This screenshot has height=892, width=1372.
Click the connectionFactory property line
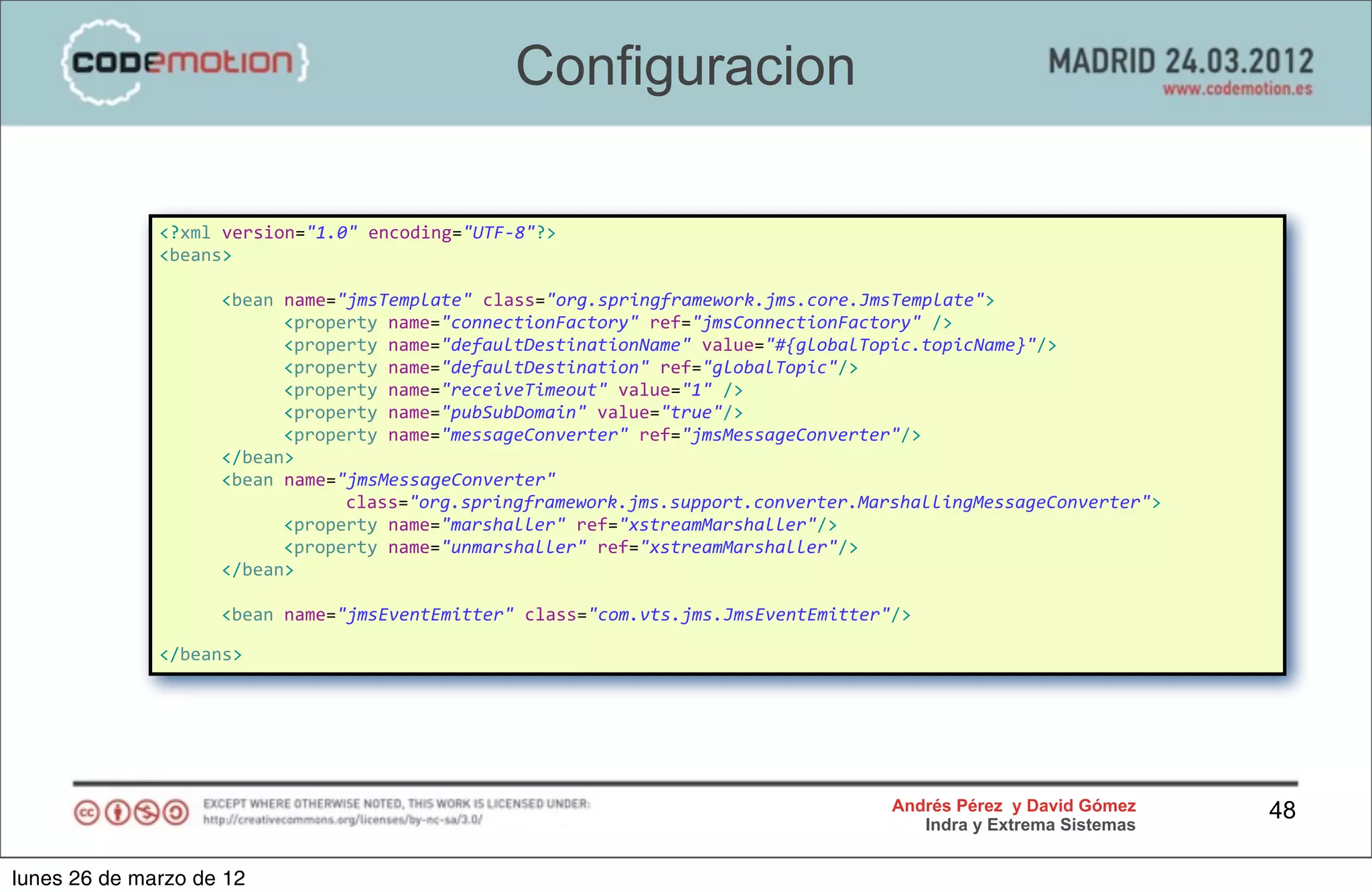618,323
